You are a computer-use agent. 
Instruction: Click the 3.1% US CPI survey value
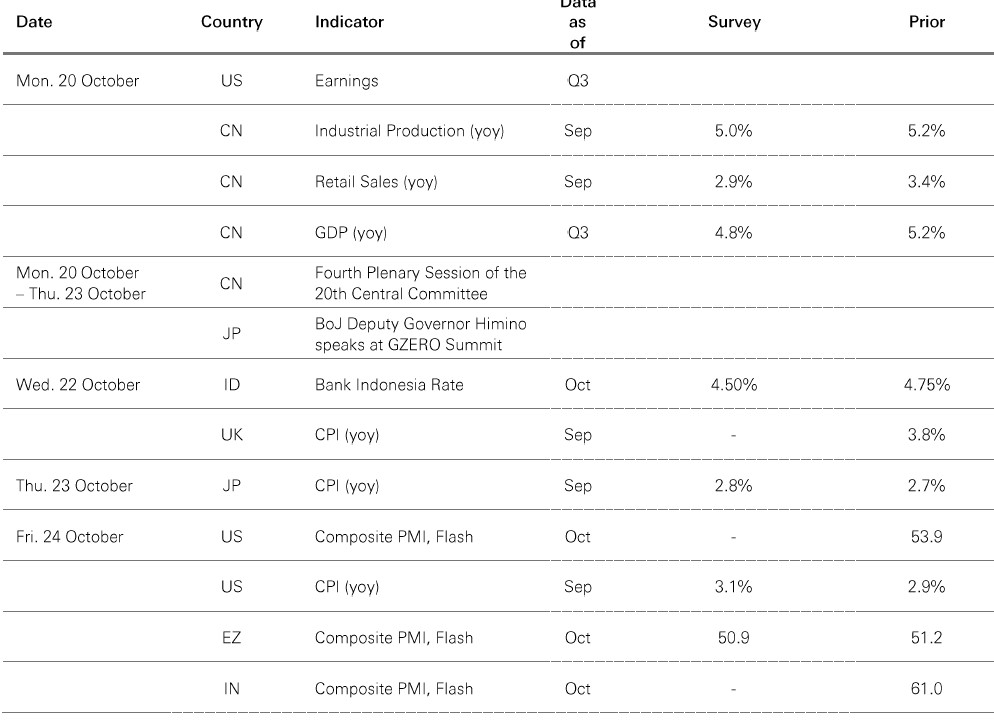pos(733,587)
